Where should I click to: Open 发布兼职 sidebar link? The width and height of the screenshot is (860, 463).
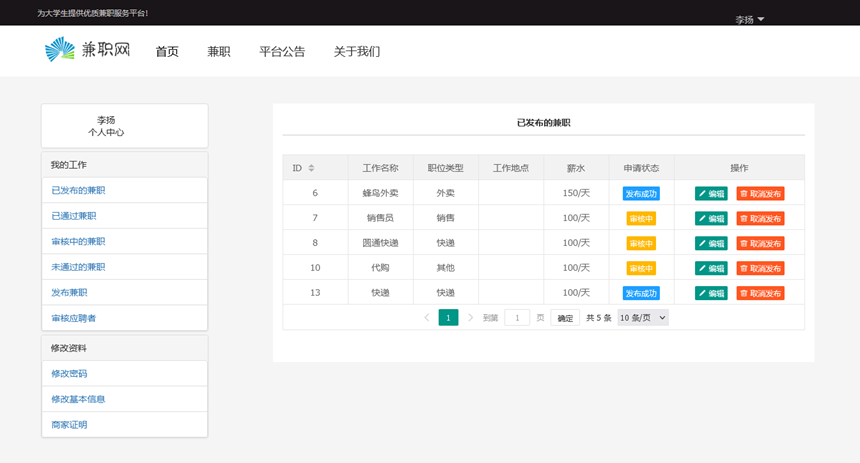pyautogui.click(x=69, y=292)
